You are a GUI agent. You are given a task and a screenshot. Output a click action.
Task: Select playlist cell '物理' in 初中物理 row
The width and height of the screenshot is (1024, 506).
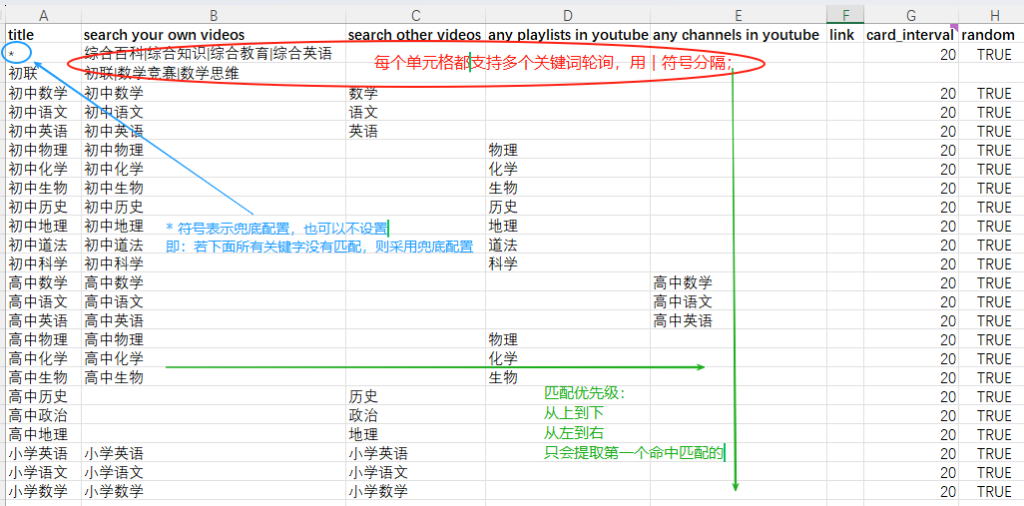(568, 150)
